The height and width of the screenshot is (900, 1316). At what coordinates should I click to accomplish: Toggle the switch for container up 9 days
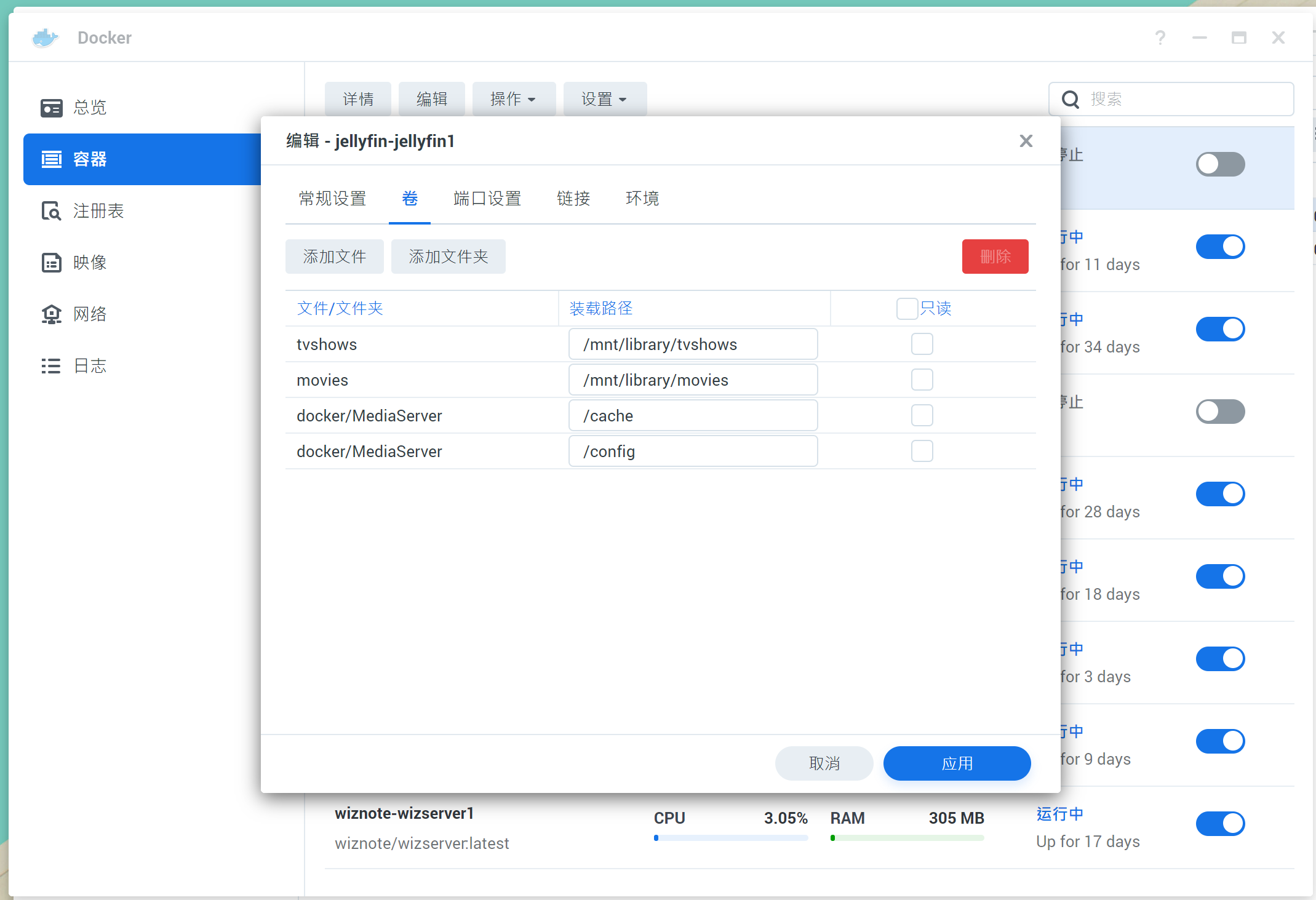[x=1220, y=741]
